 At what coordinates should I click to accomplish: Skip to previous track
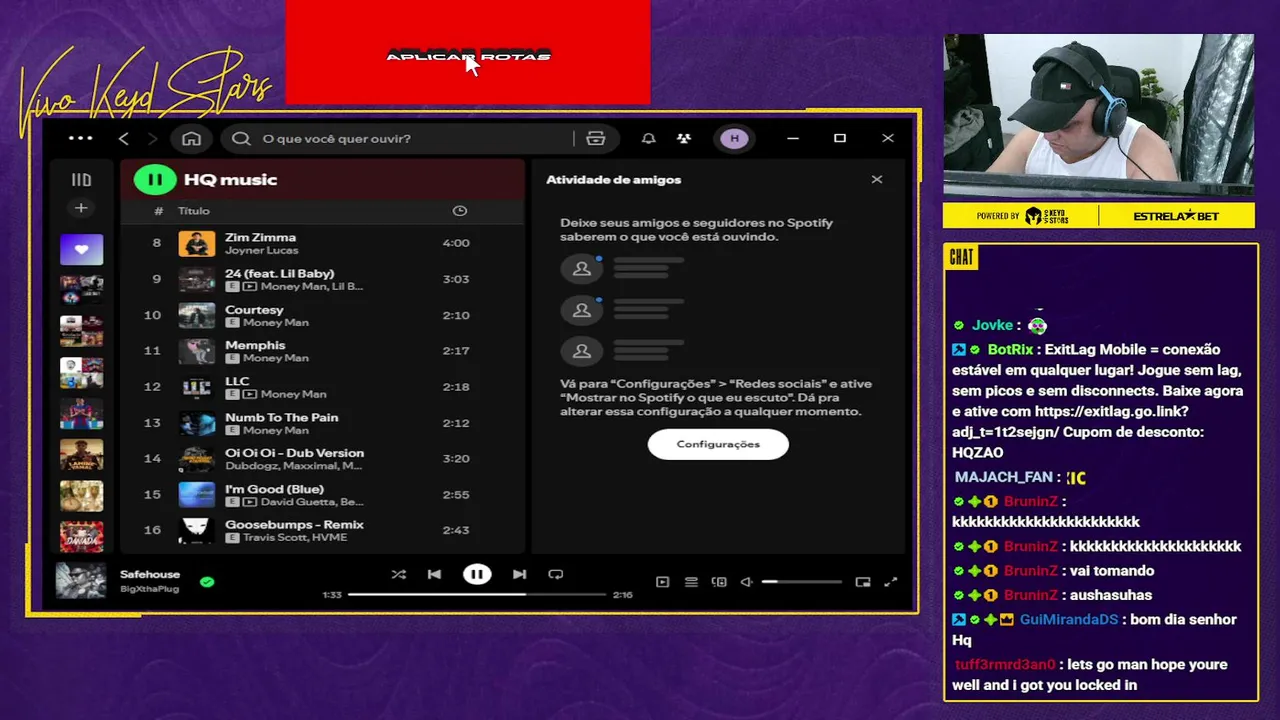tap(434, 574)
